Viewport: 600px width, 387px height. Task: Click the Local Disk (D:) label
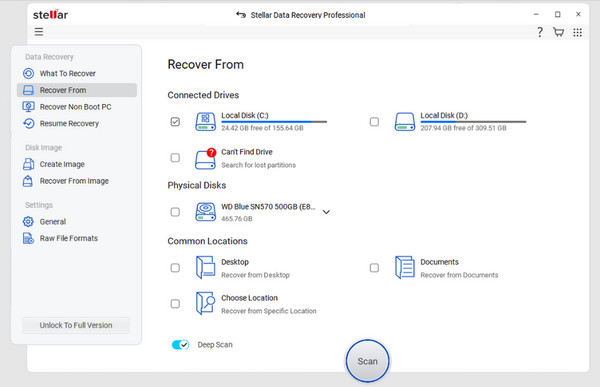point(444,115)
